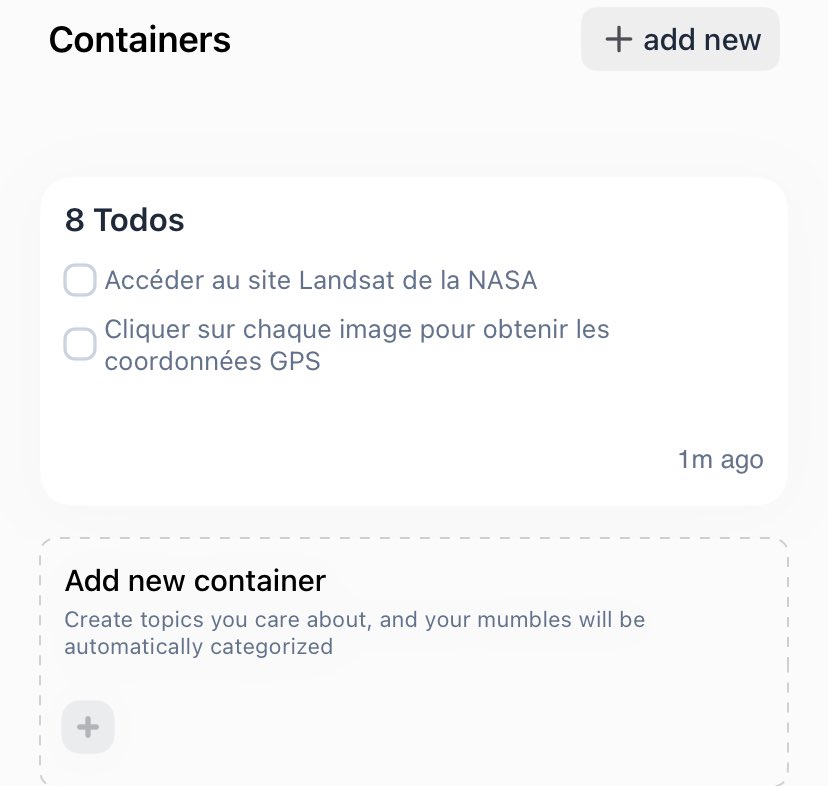Viewport: 828px width, 786px height.
Task: Click the Containers page heading
Action: click(x=139, y=40)
